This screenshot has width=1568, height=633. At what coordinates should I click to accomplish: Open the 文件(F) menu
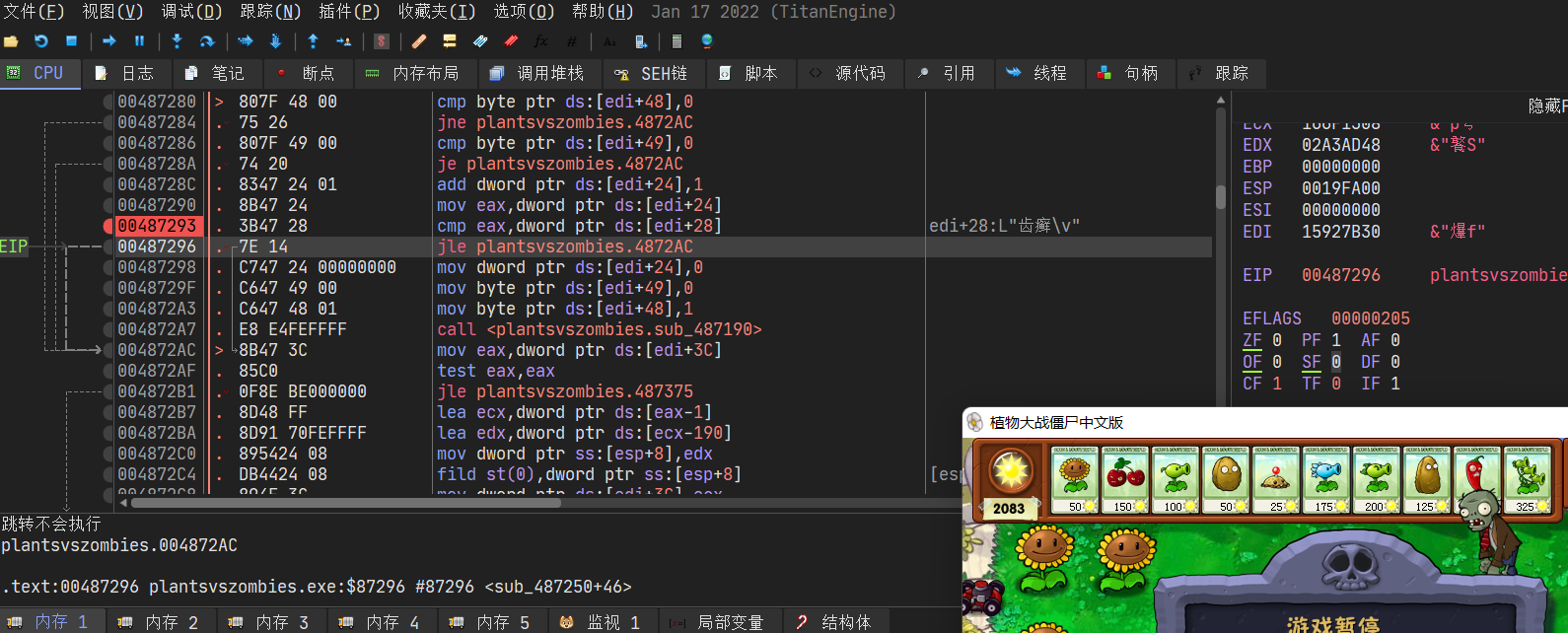[x=34, y=12]
